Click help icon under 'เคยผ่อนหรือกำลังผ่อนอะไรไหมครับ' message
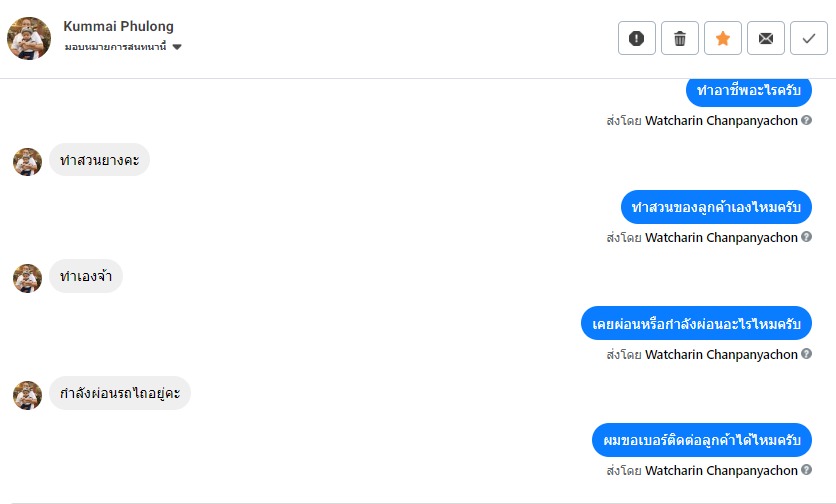The width and height of the screenshot is (836, 504). pos(806,355)
